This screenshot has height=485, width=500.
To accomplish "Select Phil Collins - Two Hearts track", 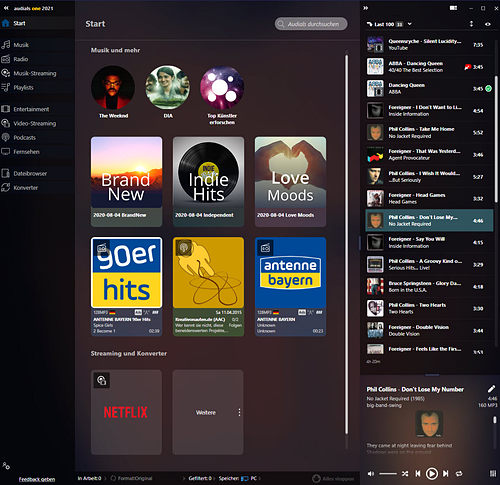I will (429, 309).
